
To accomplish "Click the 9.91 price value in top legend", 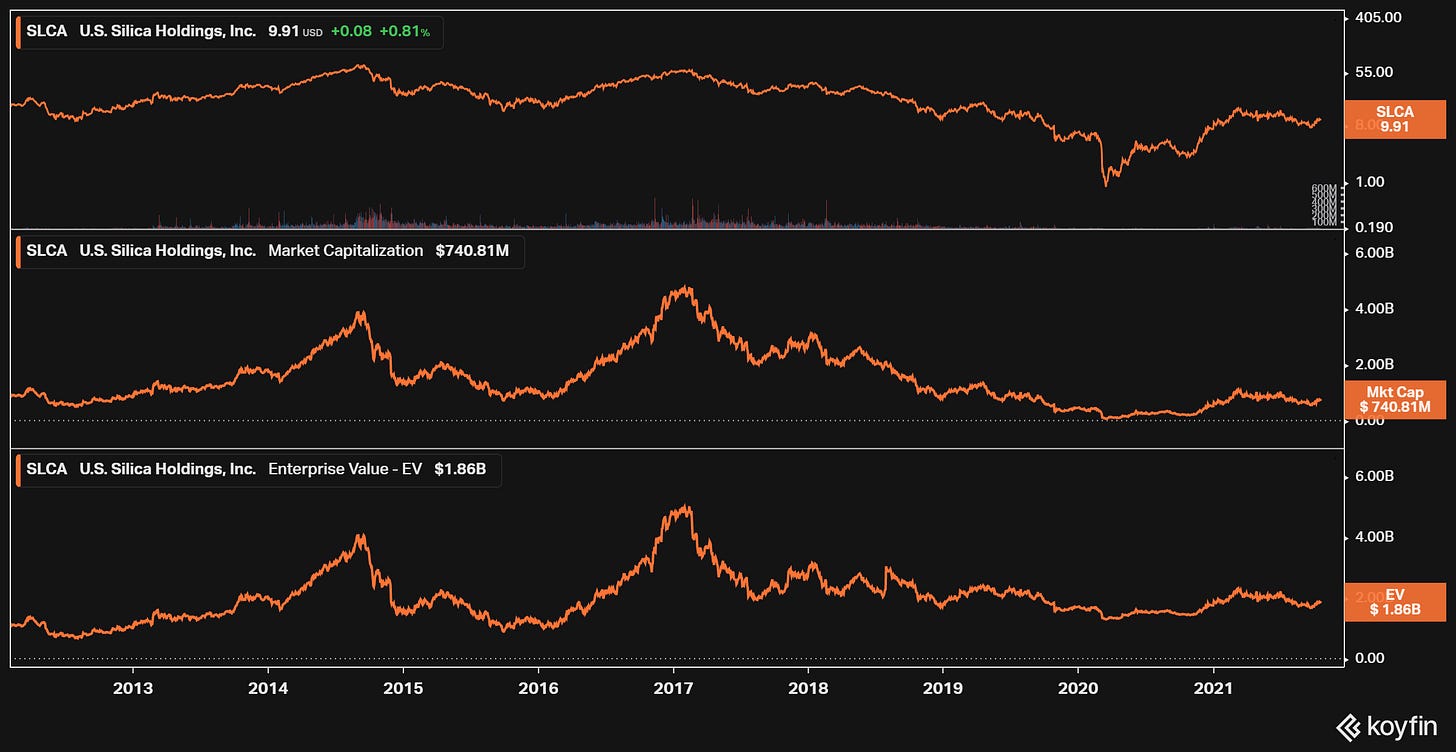I will [283, 31].
